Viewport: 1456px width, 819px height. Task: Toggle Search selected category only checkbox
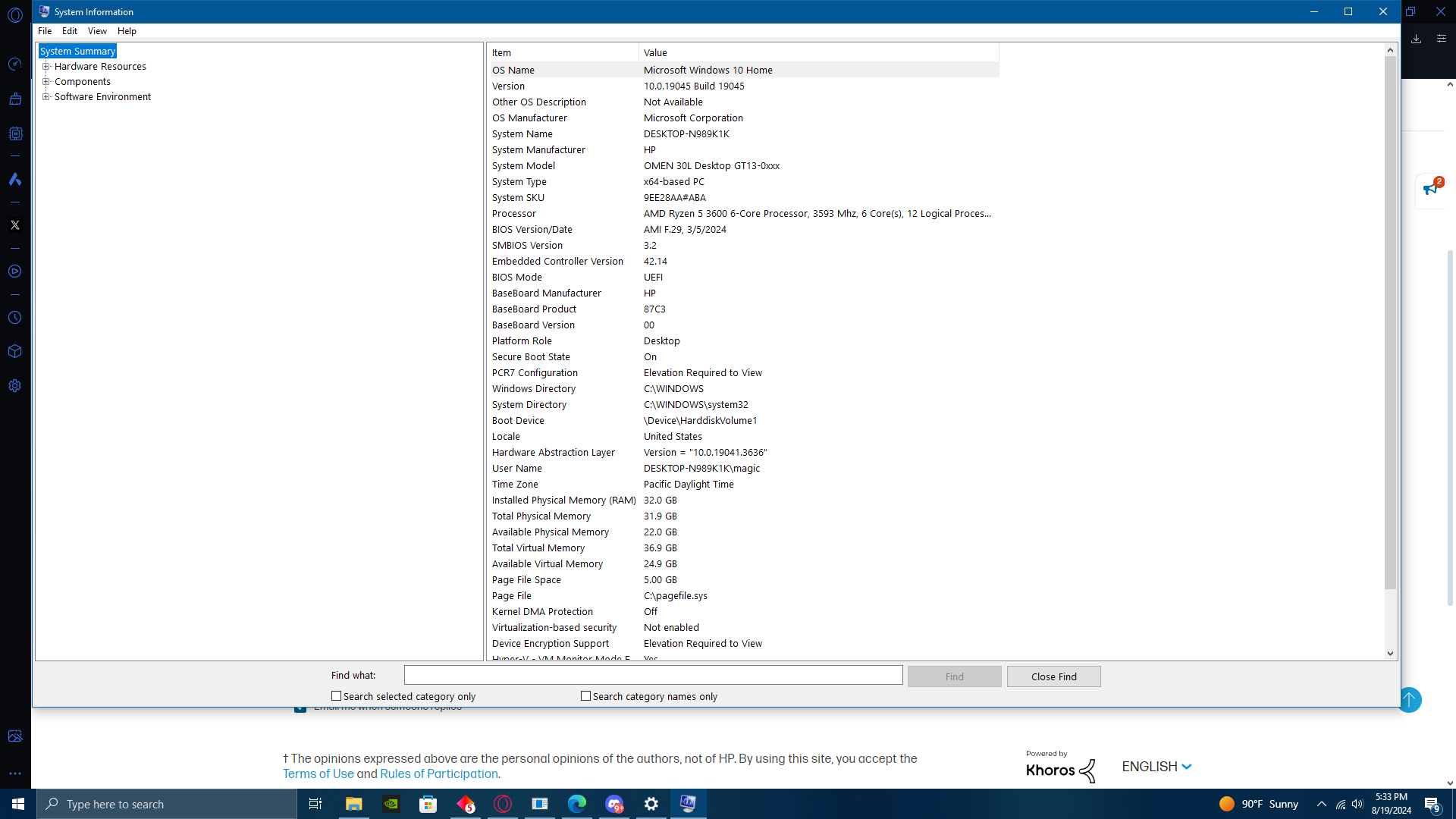336,696
